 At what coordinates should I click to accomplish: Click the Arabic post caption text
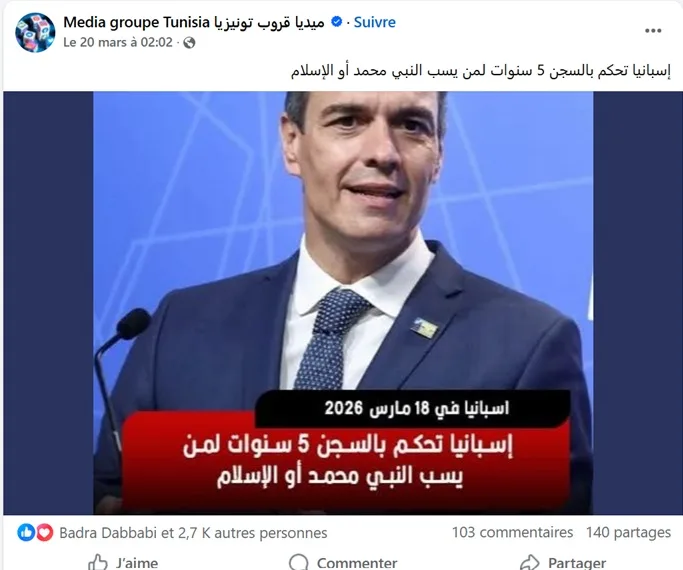pyautogui.click(x=481, y=71)
